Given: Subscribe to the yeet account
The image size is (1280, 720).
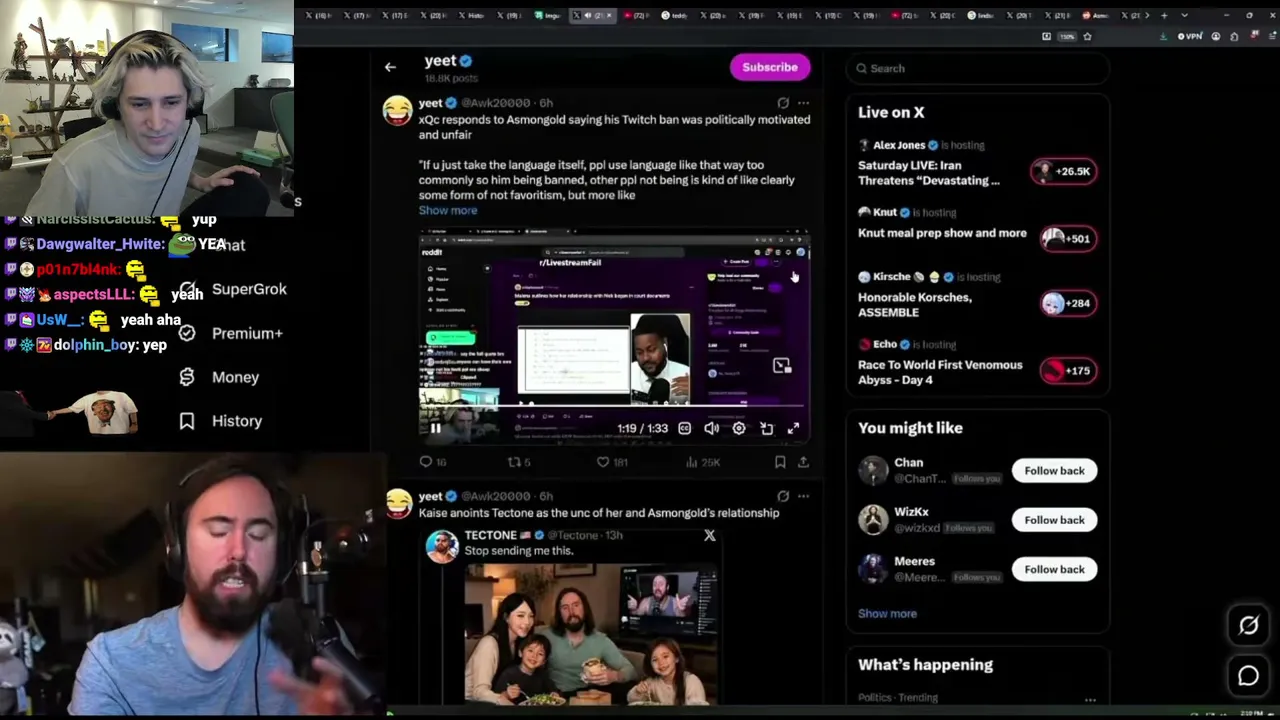Looking at the screenshot, I should (770, 67).
